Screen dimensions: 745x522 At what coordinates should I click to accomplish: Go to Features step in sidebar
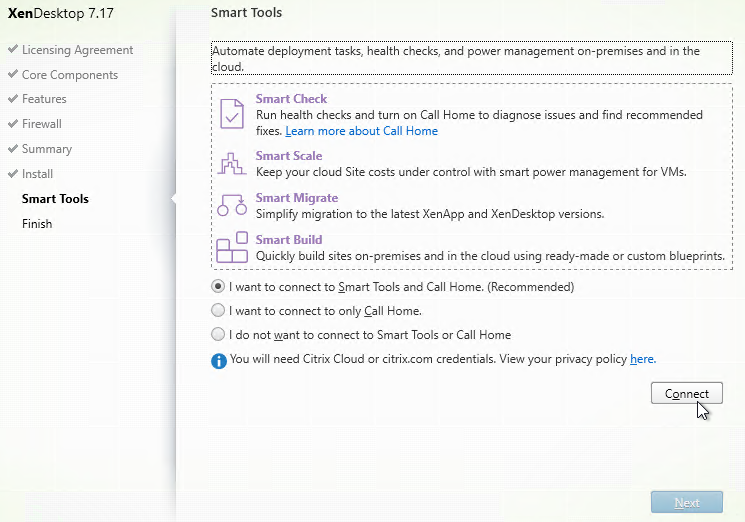(44, 99)
